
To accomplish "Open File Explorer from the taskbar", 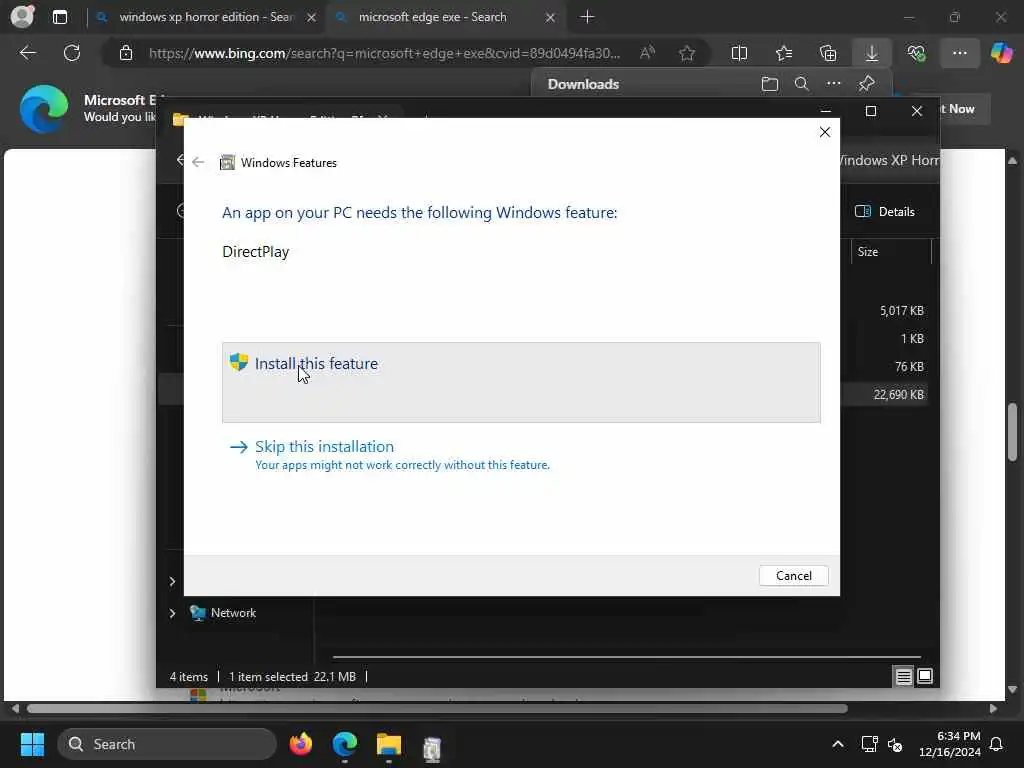I will [389, 744].
